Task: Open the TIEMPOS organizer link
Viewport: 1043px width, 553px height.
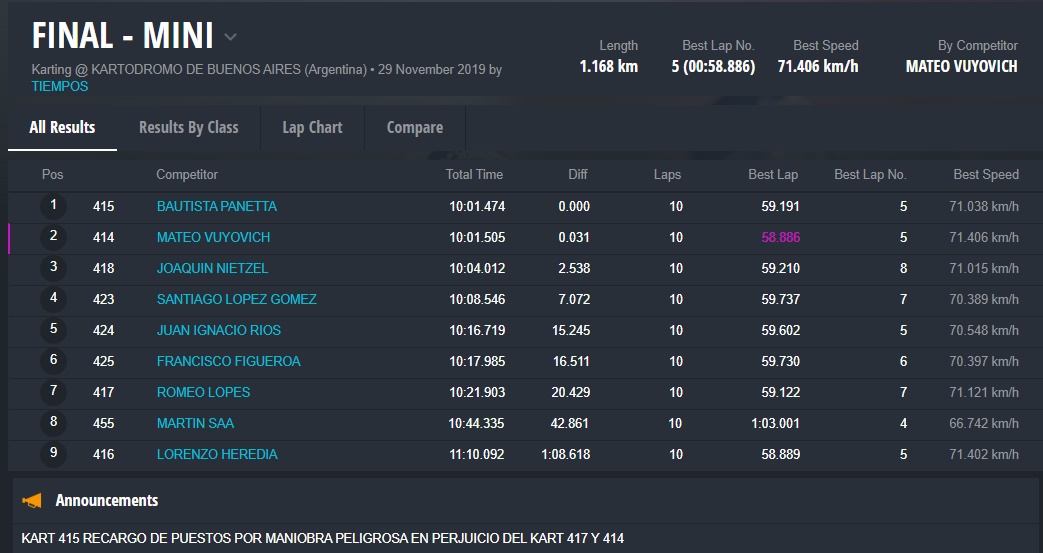Action: 59,86
